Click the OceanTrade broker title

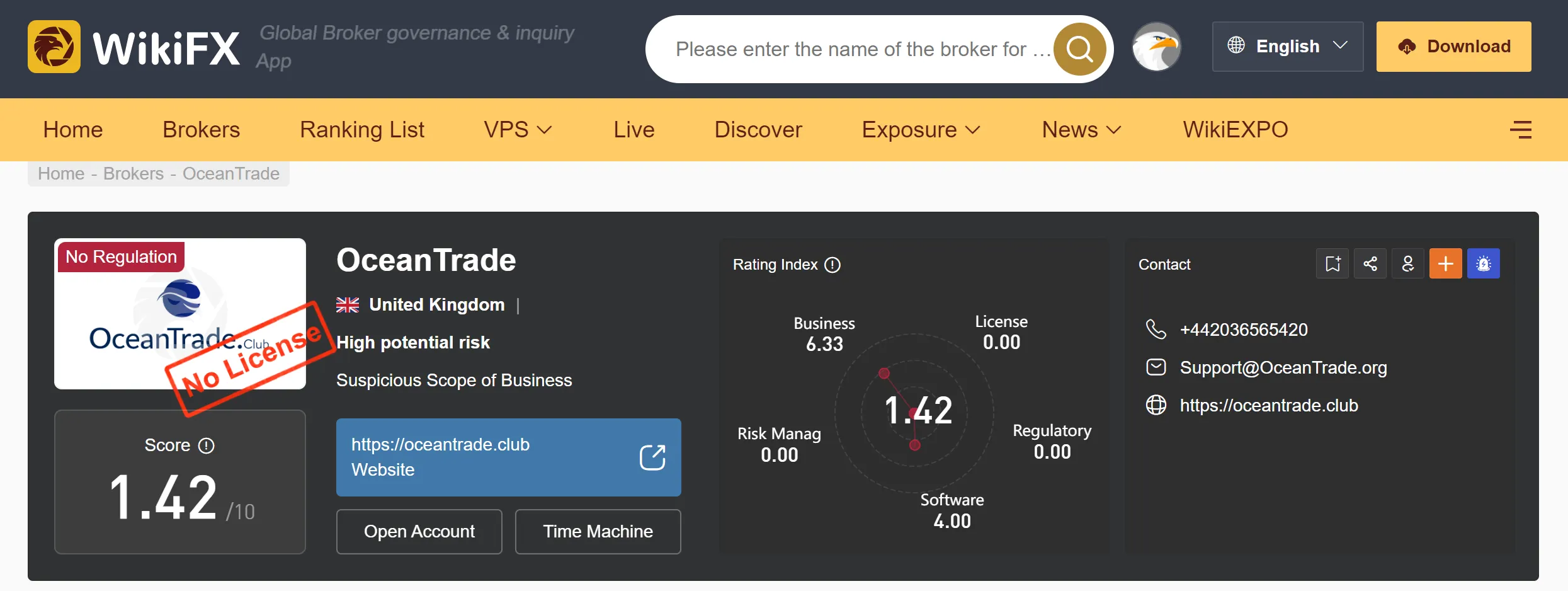pos(426,260)
